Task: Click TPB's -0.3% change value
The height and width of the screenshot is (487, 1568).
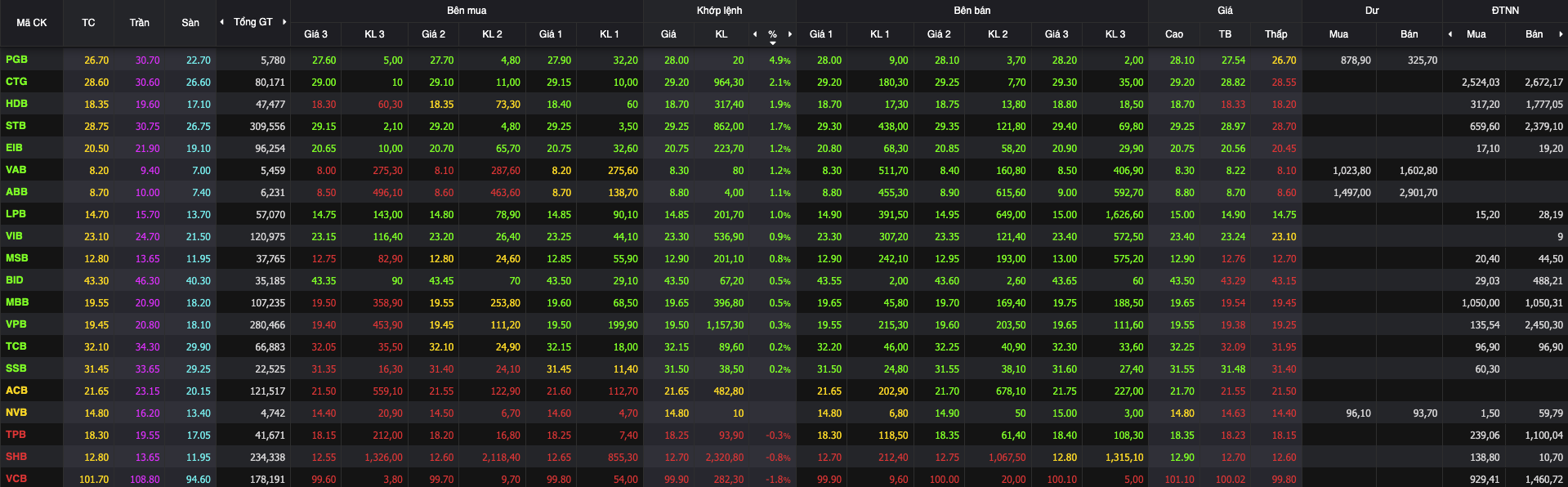Action: coord(778,436)
